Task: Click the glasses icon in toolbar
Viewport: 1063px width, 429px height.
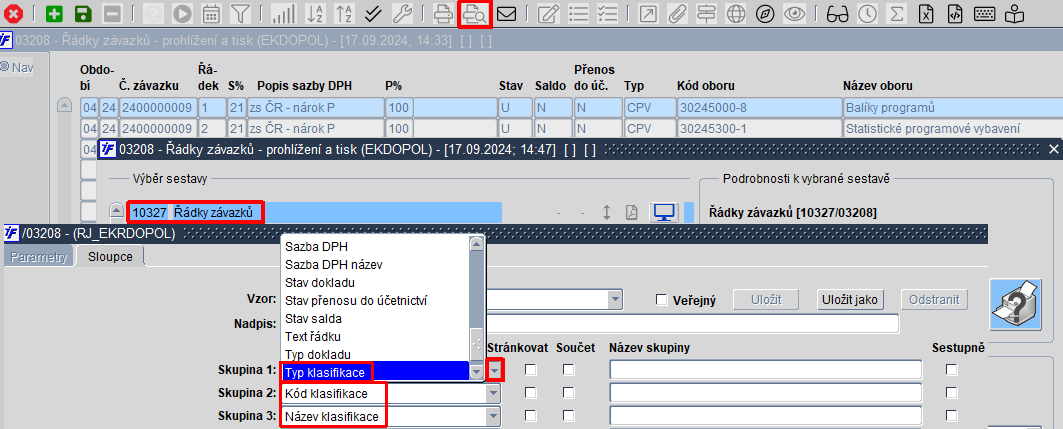Action: [837, 13]
